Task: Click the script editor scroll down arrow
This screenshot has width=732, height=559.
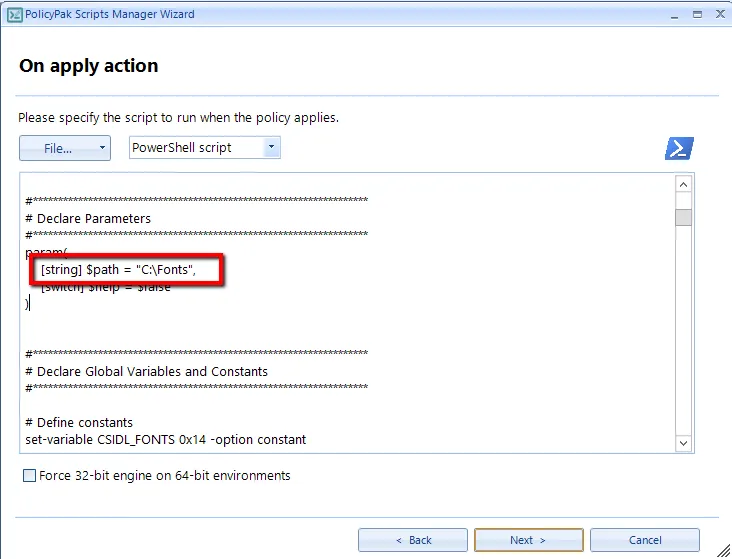Action: 684,442
